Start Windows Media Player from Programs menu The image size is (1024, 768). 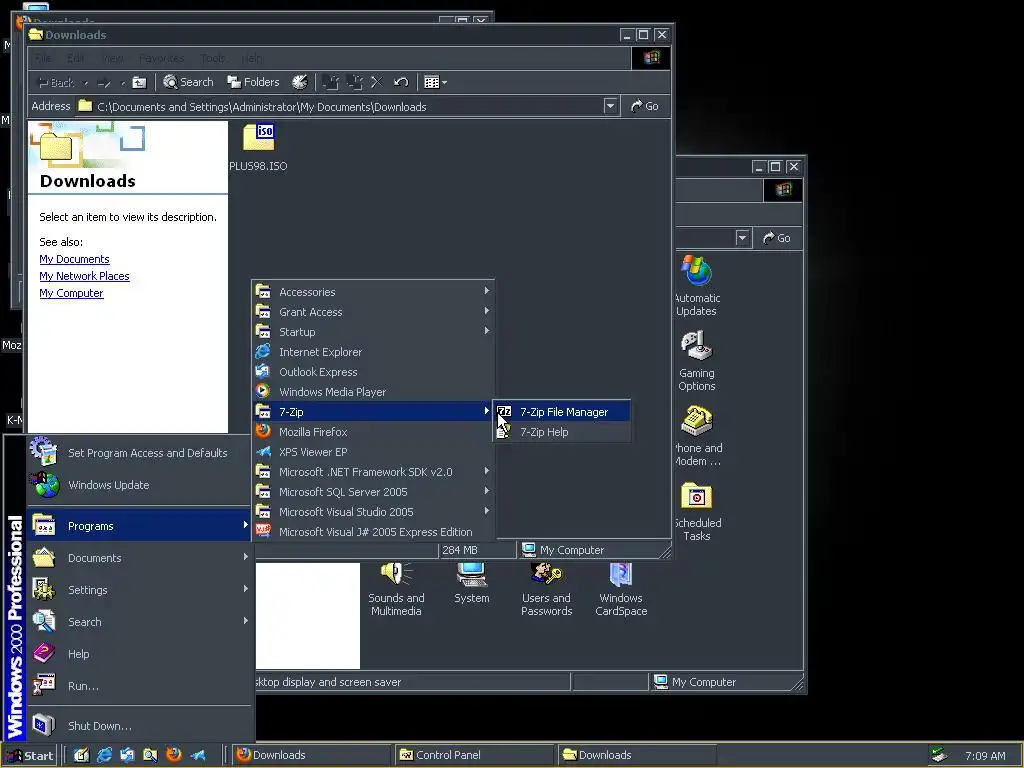pos(373,392)
